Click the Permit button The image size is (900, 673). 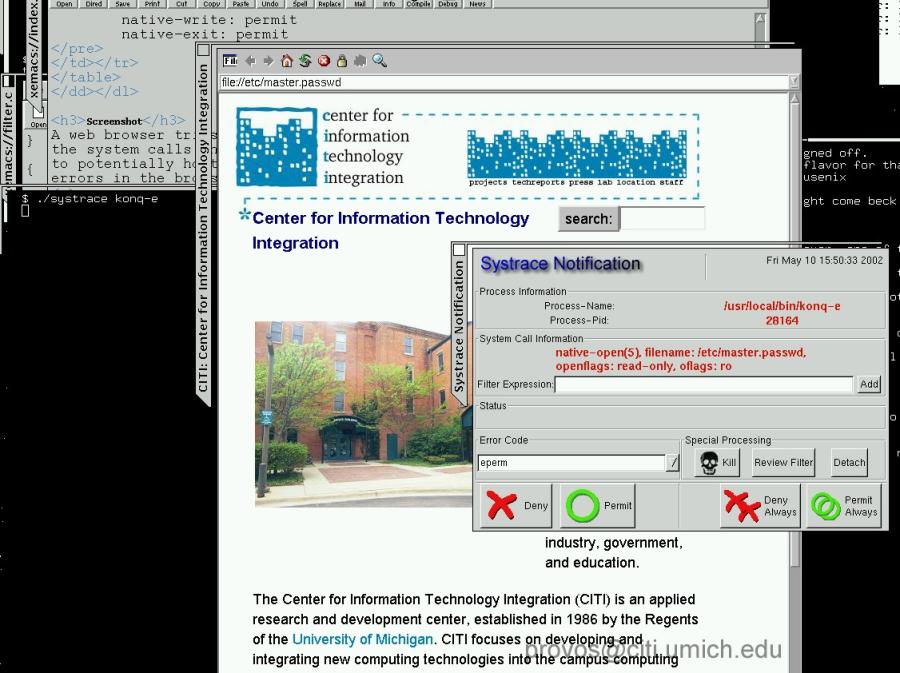[x=598, y=506]
